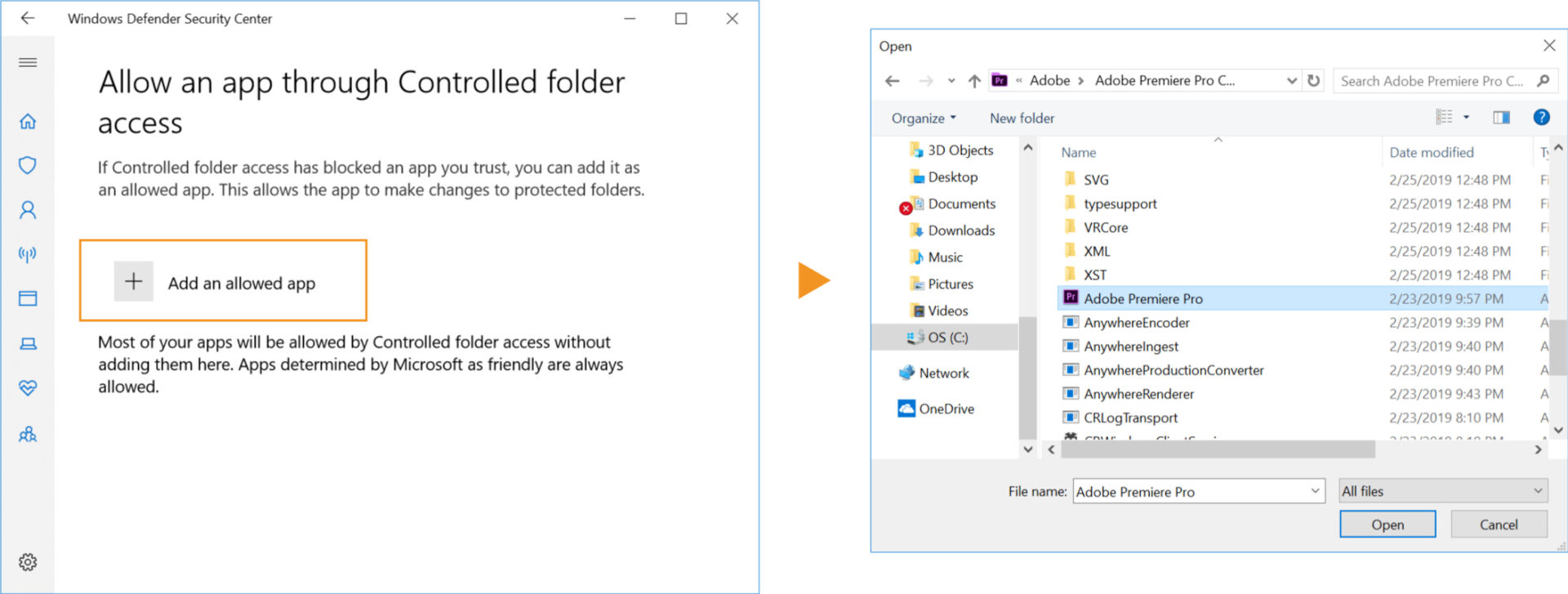The image size is (1568, 594).
Task: Open Home in Windows Defender sidebar
Action: tap(28, 122)
